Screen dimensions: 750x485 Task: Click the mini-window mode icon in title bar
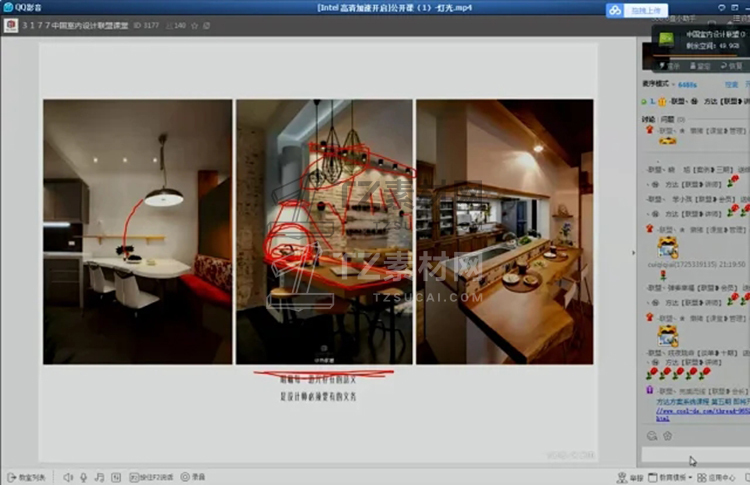coord(735,7)
